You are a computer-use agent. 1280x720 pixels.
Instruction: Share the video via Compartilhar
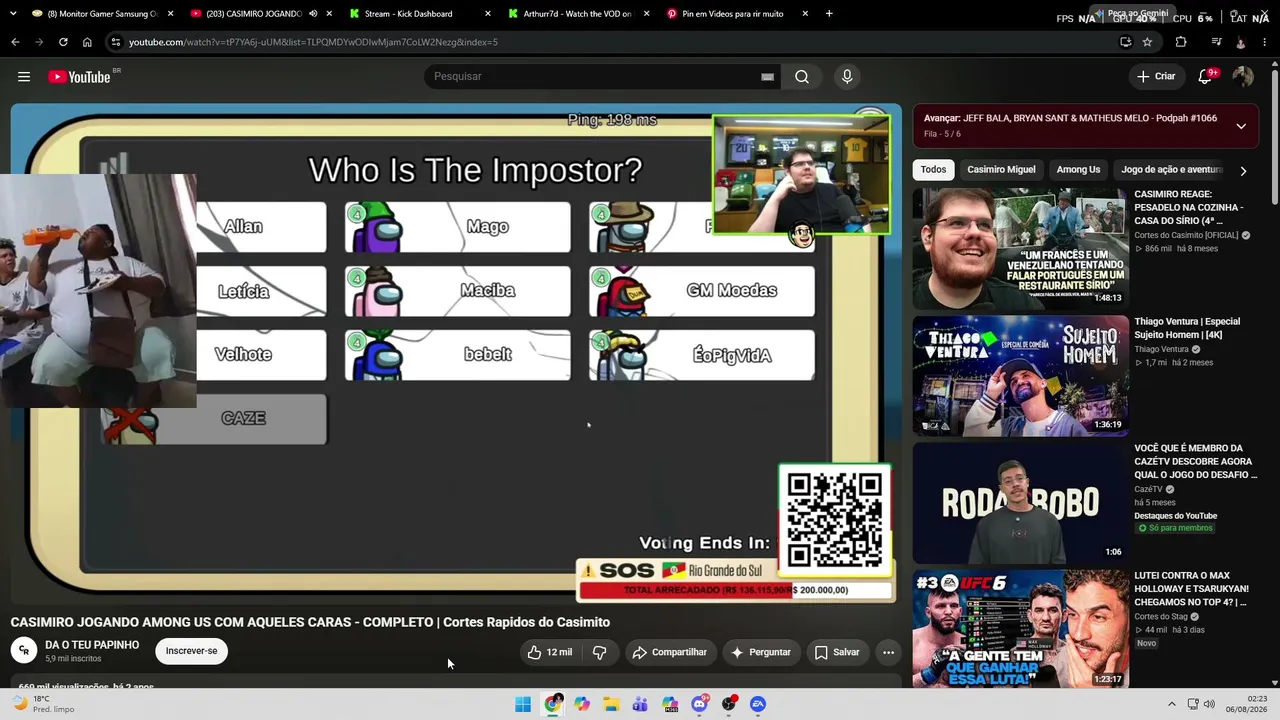coord(670,652)
